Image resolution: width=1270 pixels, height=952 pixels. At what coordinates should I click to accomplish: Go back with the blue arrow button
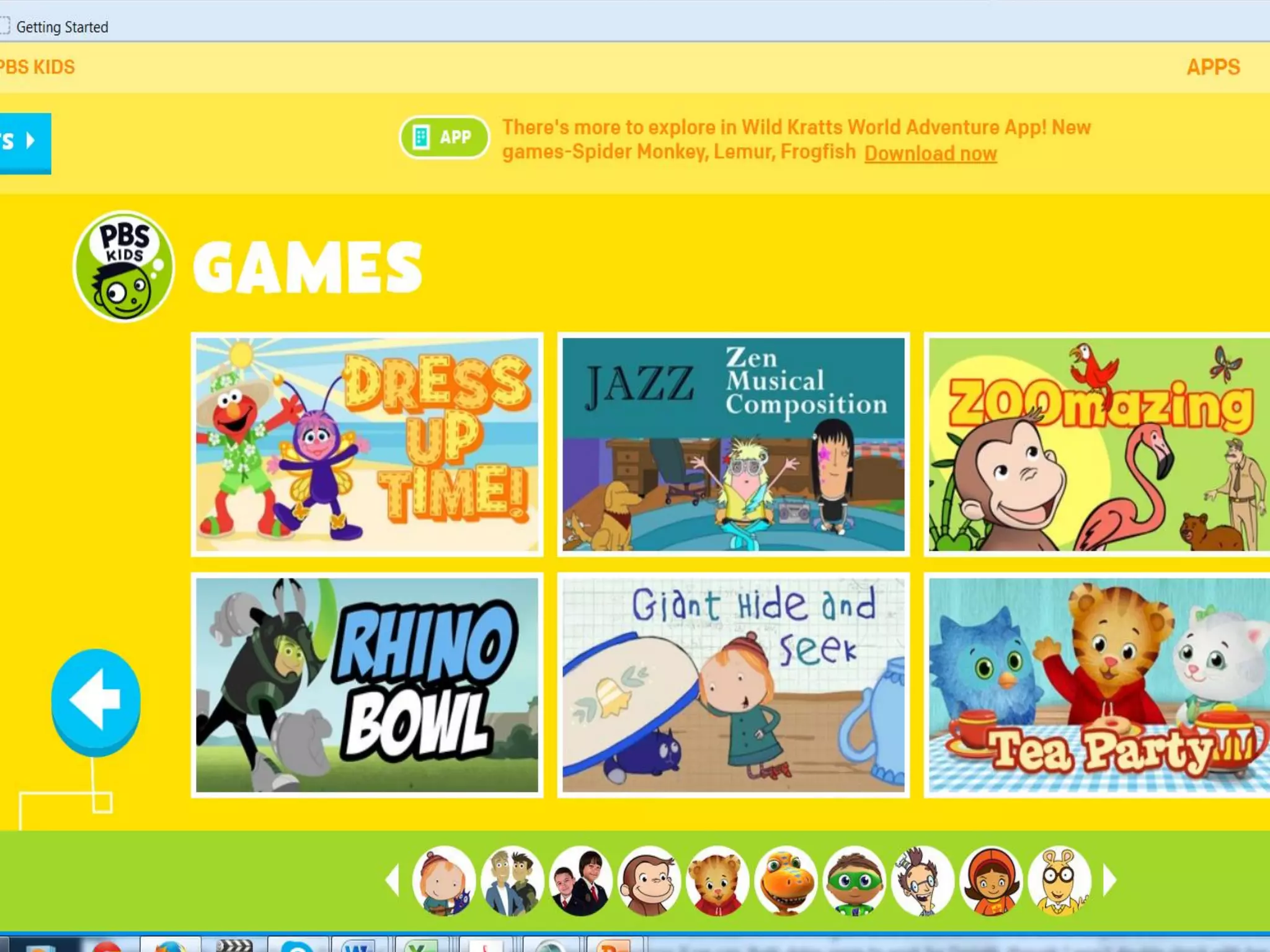95,702
